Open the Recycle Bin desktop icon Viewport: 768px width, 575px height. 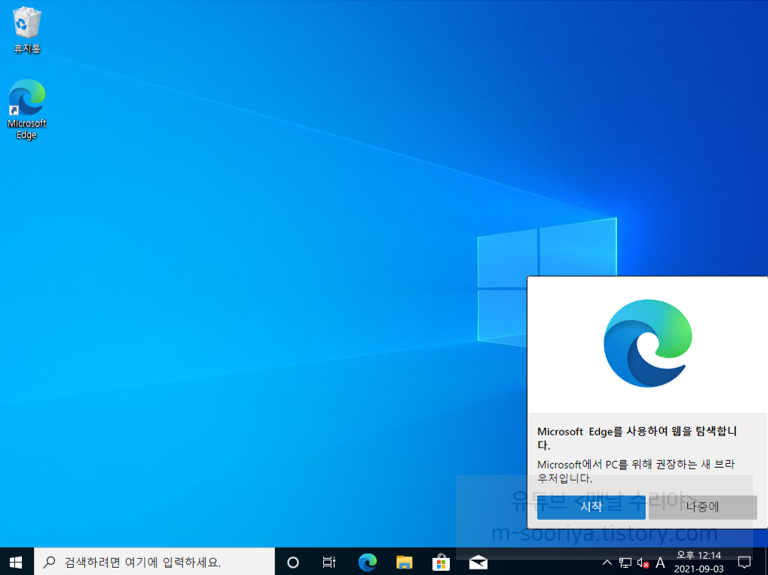[27, 29]
